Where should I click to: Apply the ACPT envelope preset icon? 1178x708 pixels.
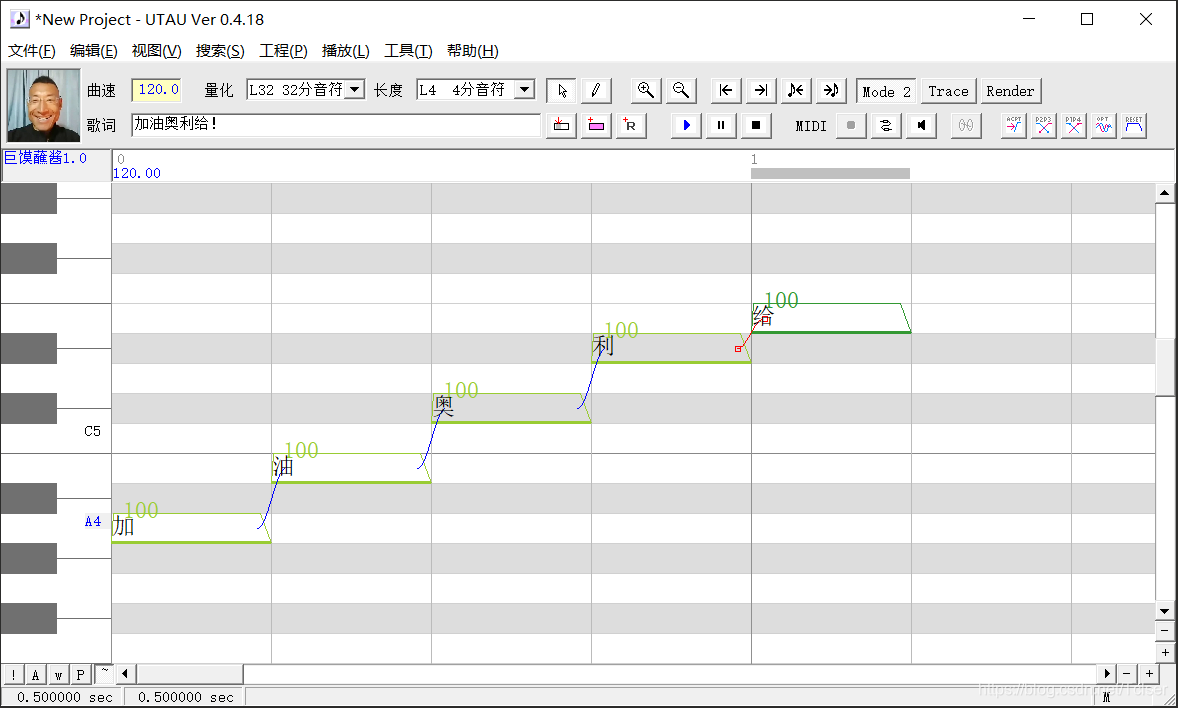point(1013,126)
